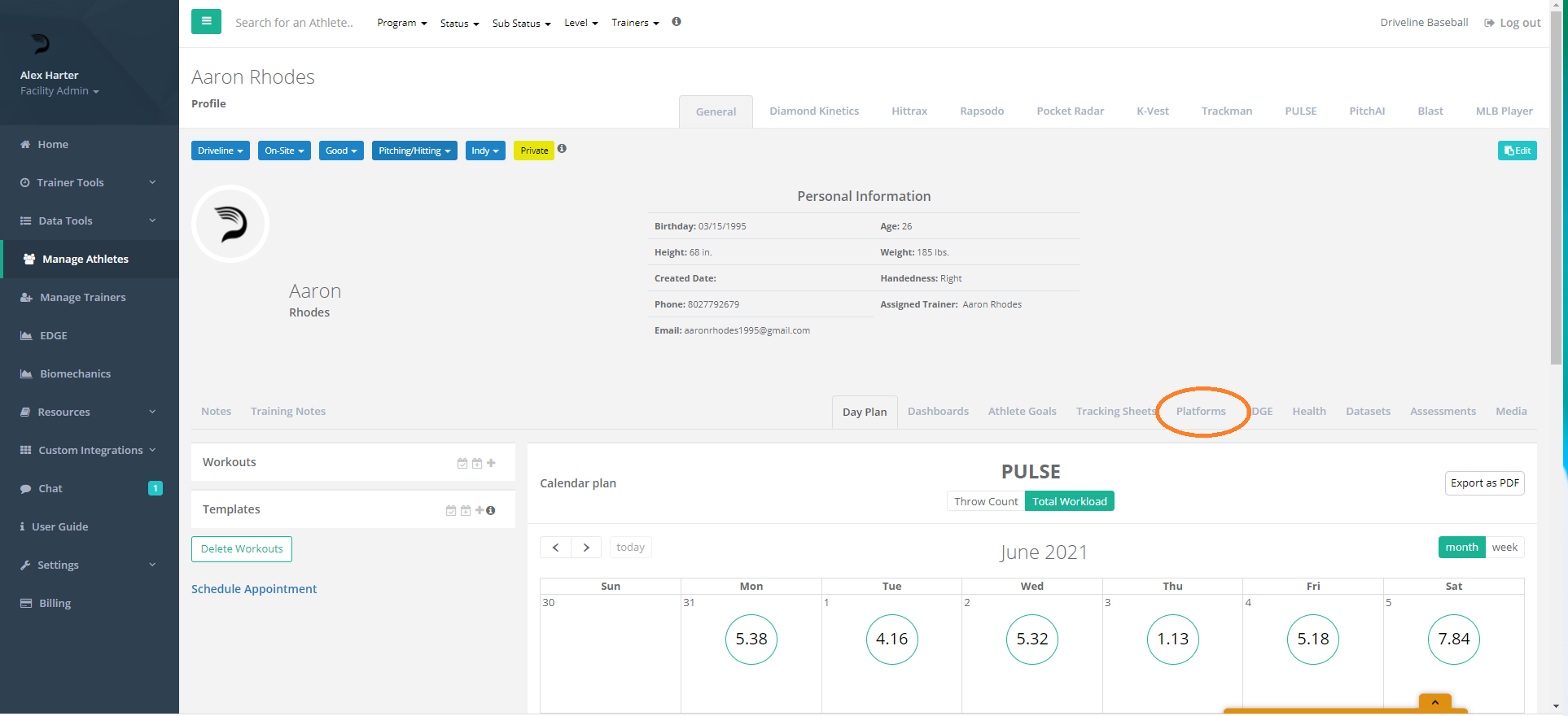Image resolution: width=1568 pixels, height=716 pixels.
Task: Switch to the Rapsodo tab
Action: pyautogui.click(x=981, y=111)
